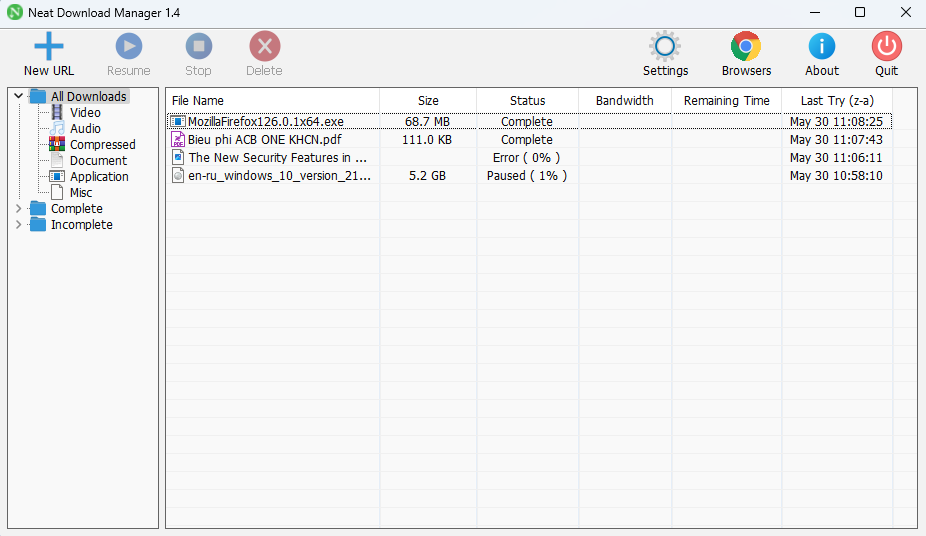Expand the Complete tree node

coord(18,208)
